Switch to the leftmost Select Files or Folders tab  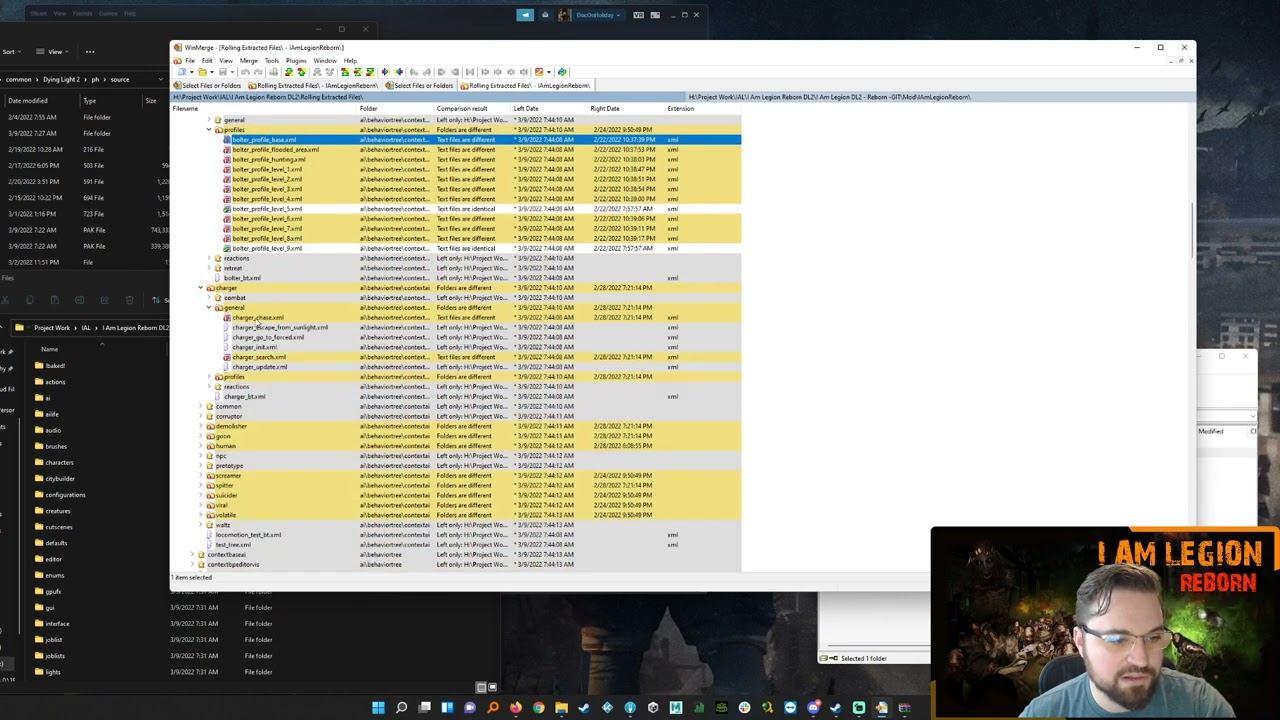pos(209,86)
